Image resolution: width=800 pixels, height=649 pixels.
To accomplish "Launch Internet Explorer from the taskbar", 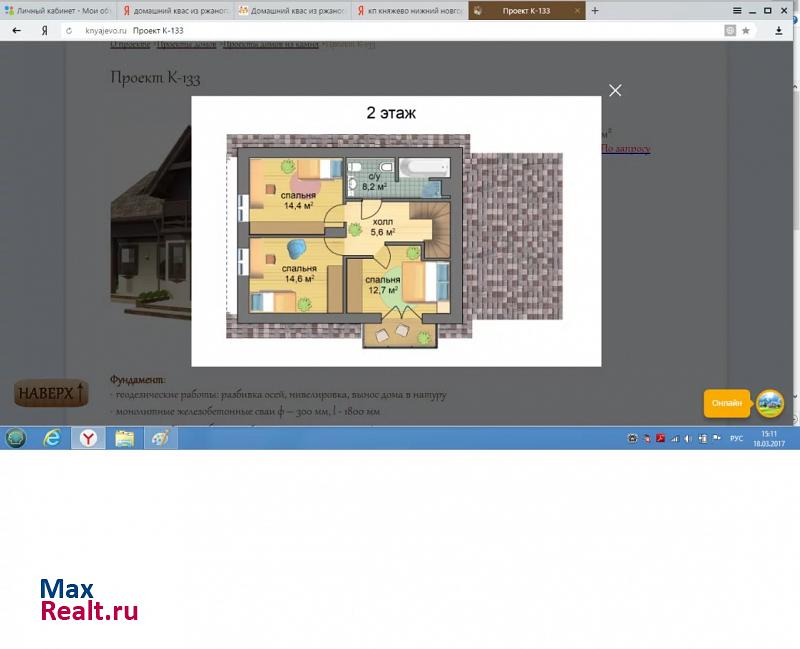I will coord(52,438).
